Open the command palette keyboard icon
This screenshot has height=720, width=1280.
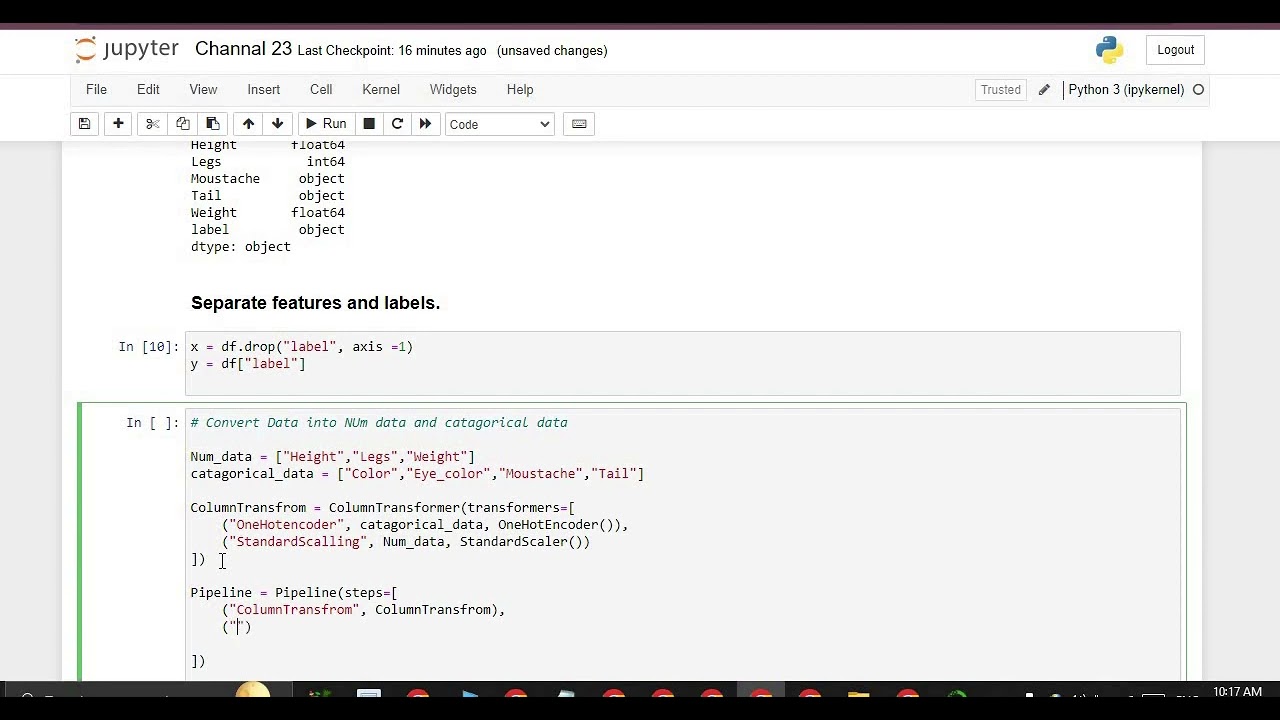(579, 124)
